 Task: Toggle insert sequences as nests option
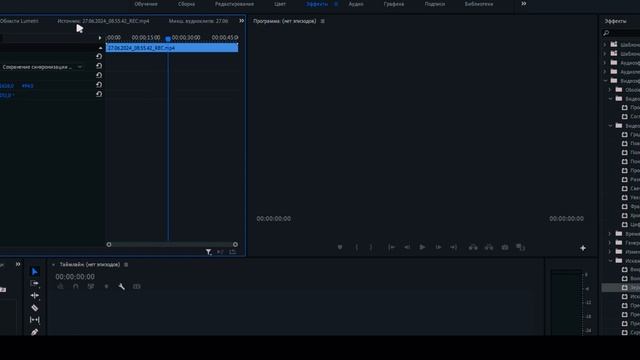click(60, 287)
